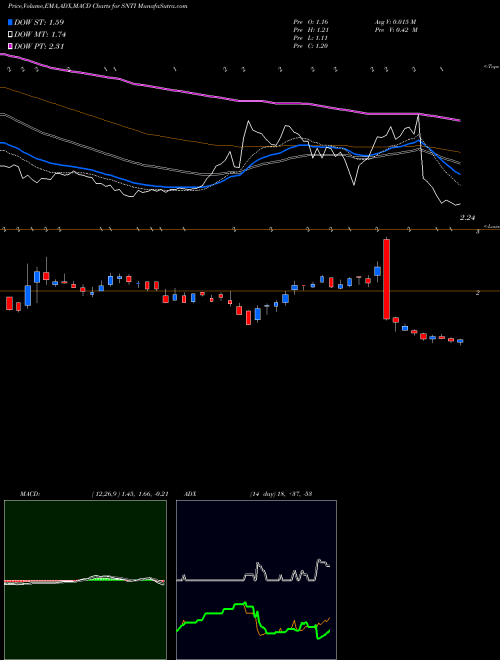
Task: Click the 'ADX' panel heading
Action: click(x=191, y=494)
